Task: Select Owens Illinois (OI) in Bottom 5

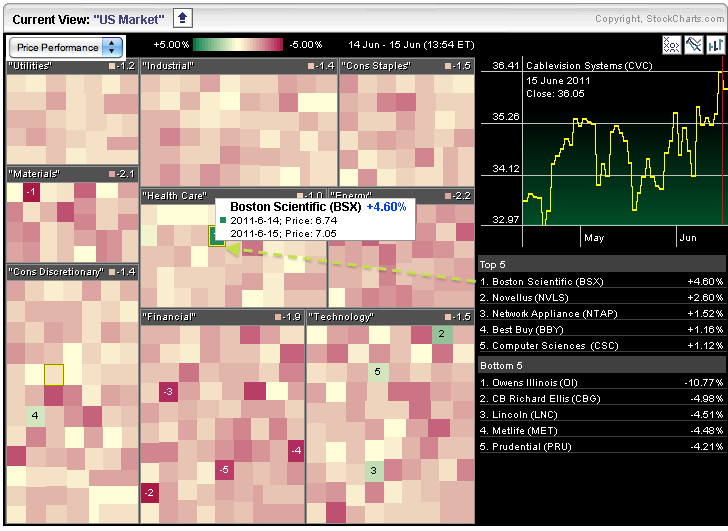Action: 601,383
